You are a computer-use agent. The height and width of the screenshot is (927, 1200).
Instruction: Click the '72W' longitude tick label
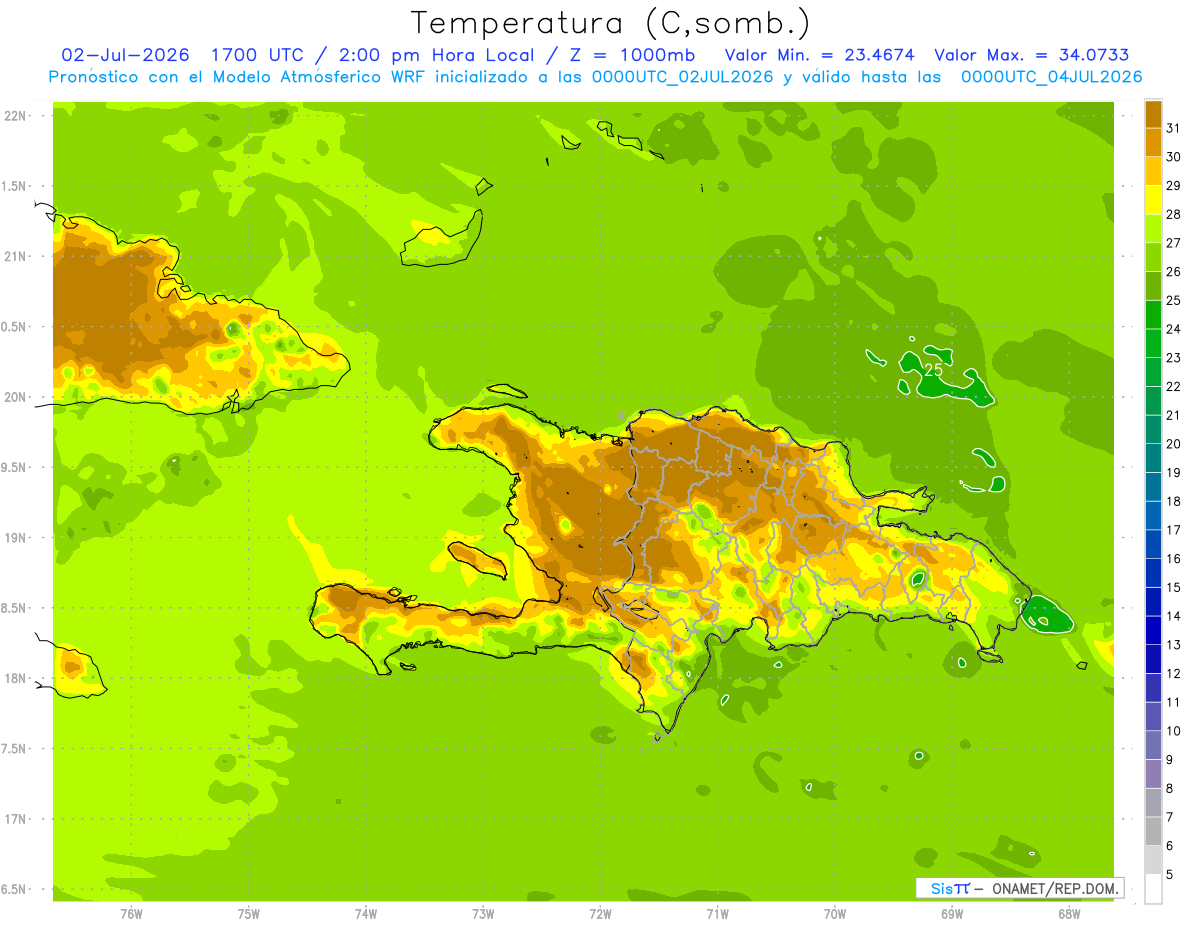click(x=600, y=913)
